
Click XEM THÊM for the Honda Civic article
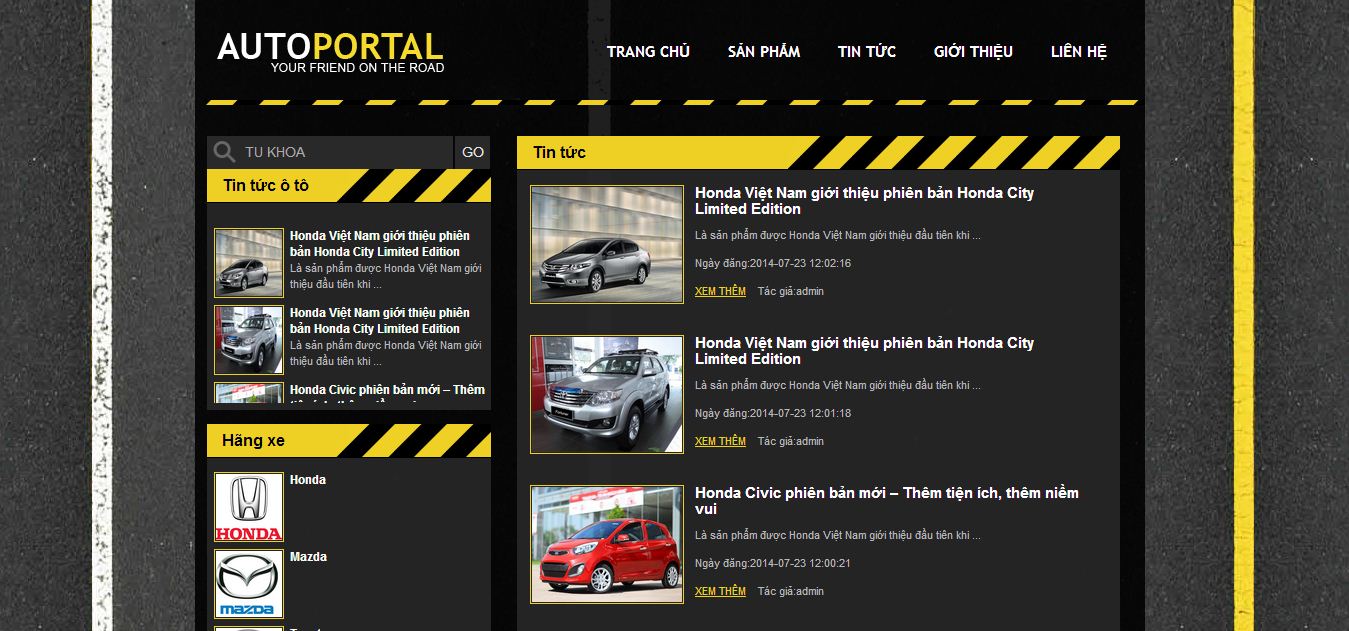pos(720,592)
